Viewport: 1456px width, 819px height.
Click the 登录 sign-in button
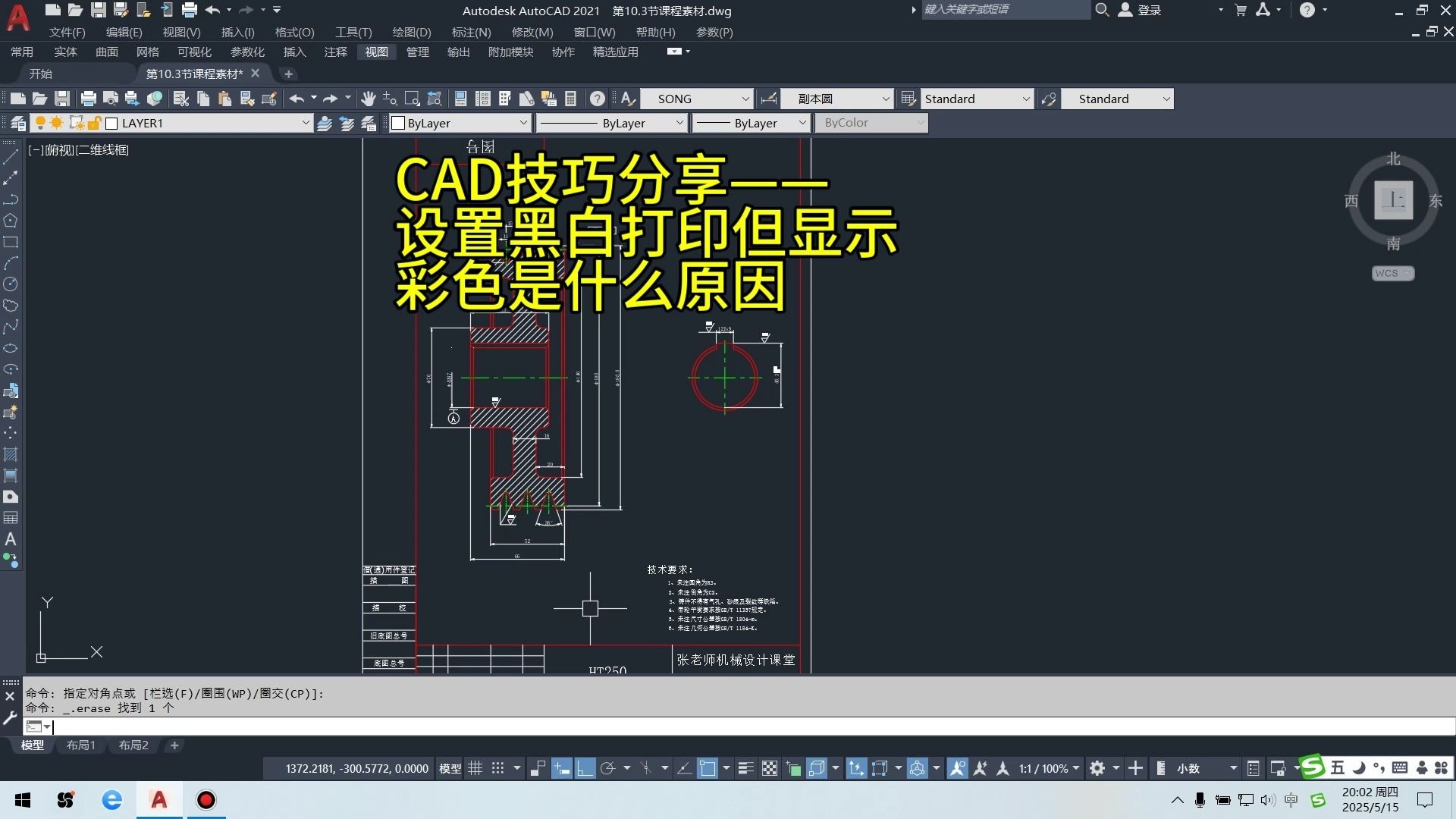(x=1146, y=10)
